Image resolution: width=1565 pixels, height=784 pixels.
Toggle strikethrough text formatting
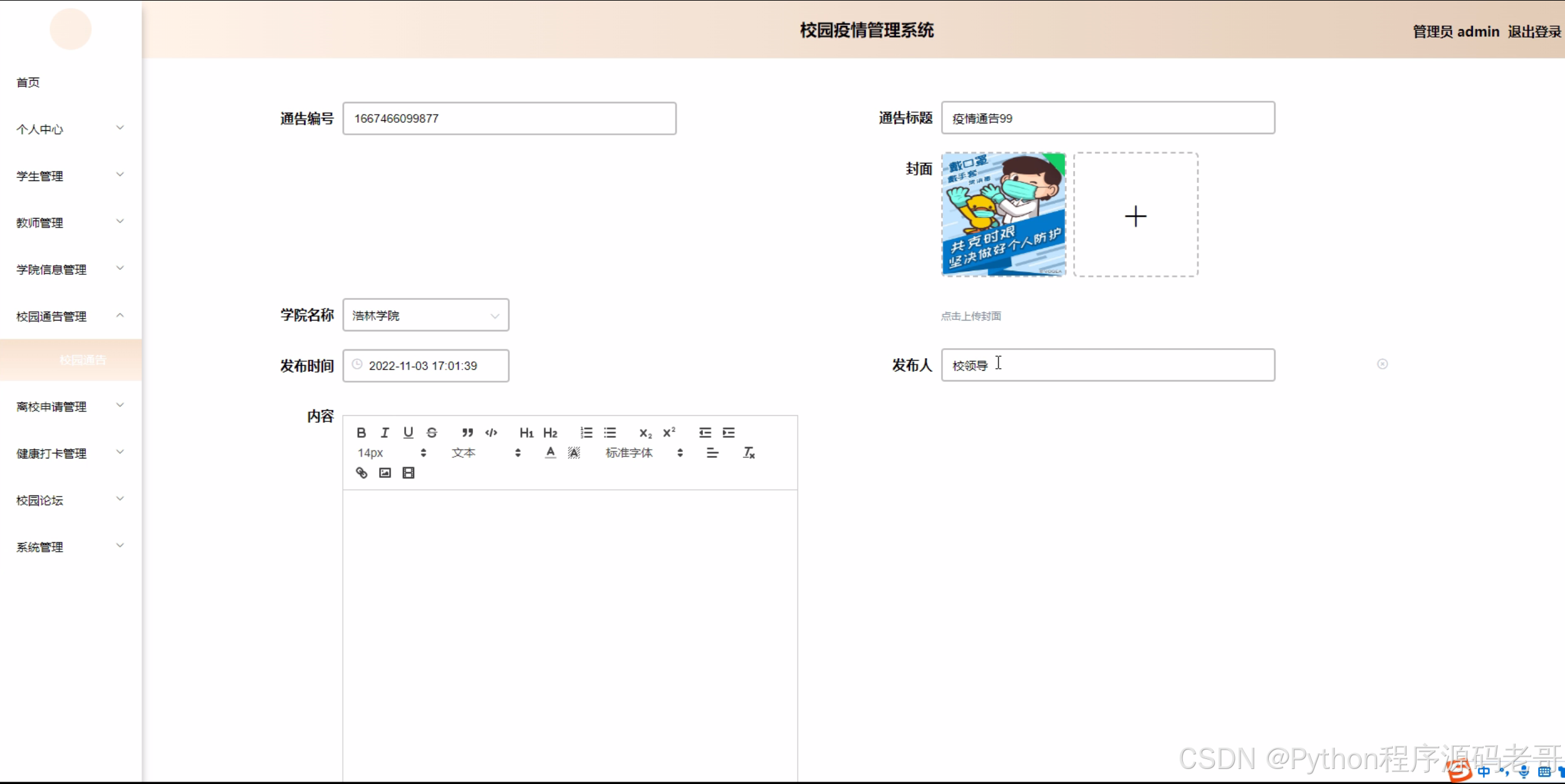point(432,433)
